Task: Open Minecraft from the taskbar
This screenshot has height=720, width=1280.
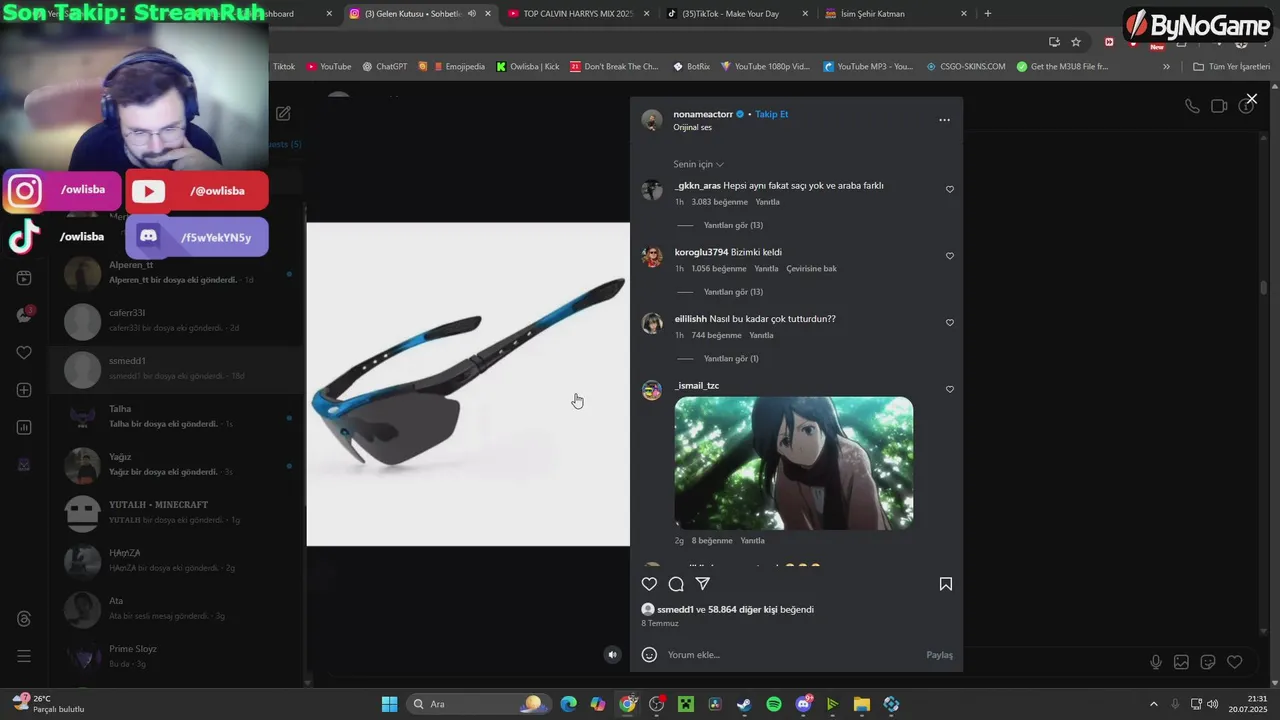Action: [686, 704]
